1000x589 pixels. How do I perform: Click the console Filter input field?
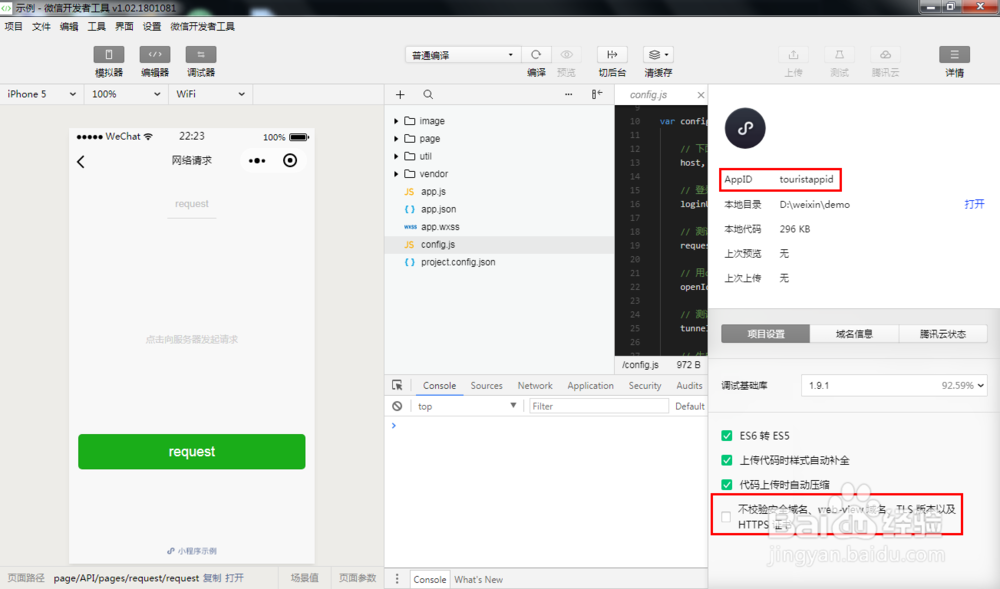click(x=598, y=406)
